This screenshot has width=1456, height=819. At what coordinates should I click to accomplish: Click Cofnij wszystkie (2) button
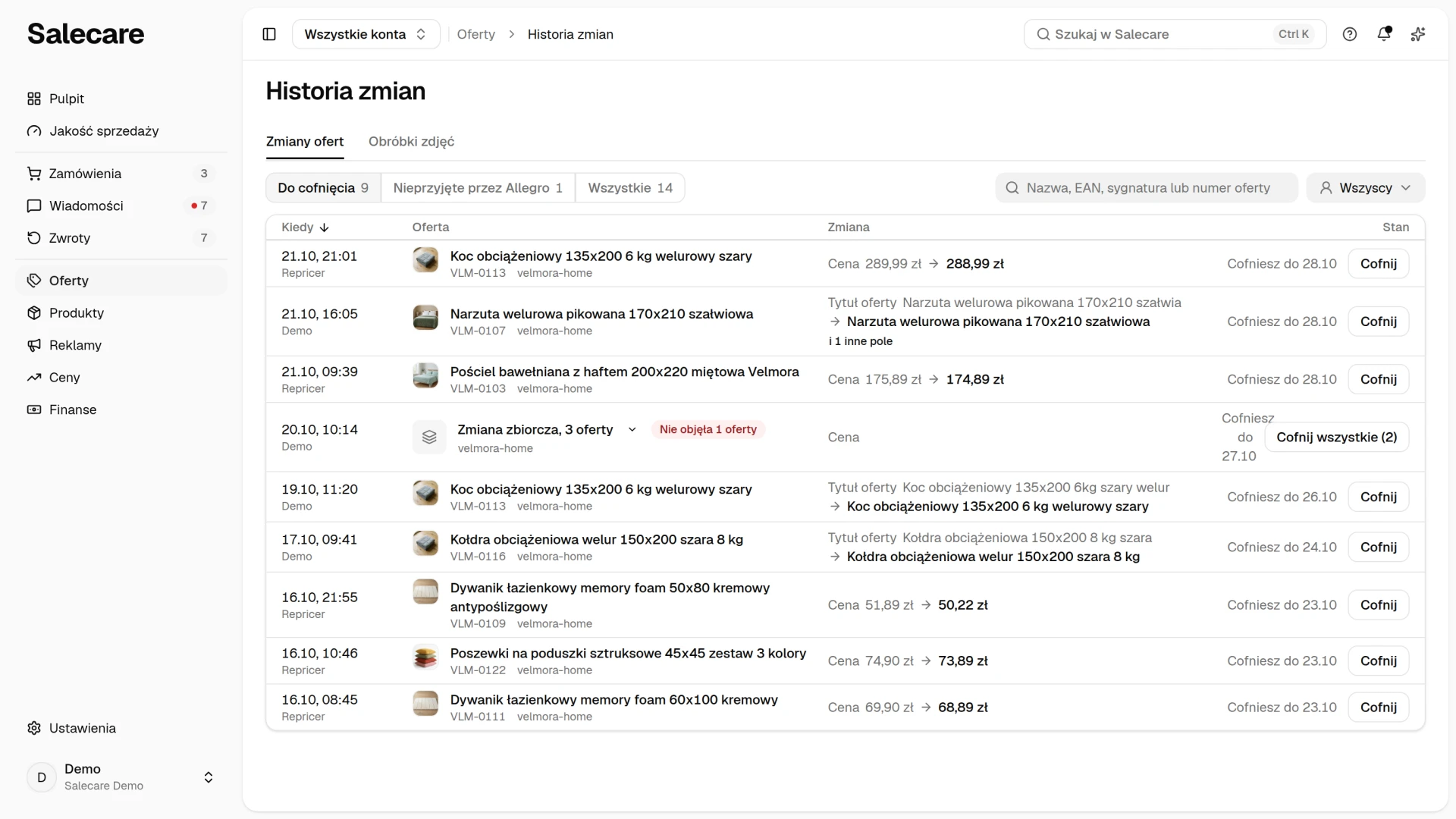pyautogui.click(x=1336, y=438)
